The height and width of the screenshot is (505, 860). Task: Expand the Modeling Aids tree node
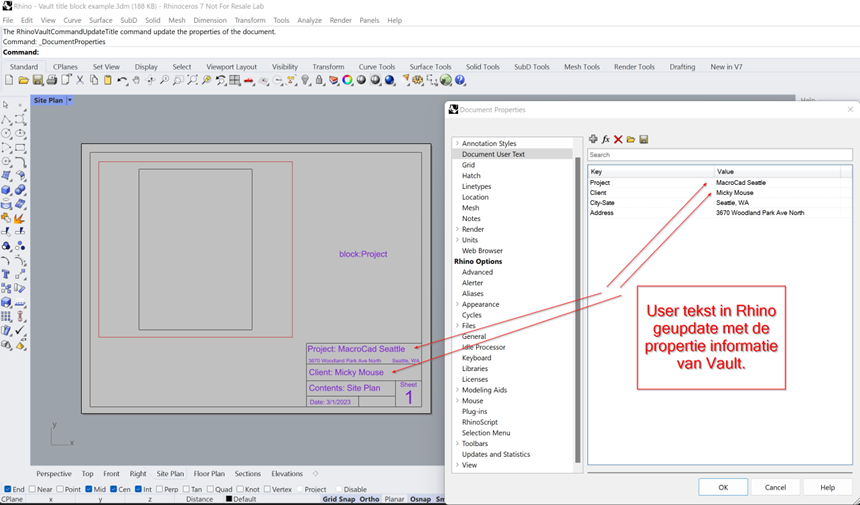(x=457, y=390)
